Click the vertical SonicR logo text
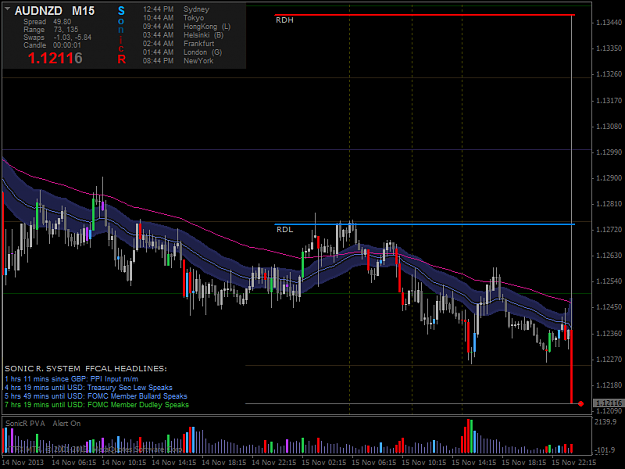The height and width of the screenshot is (469, 625). 121,35
